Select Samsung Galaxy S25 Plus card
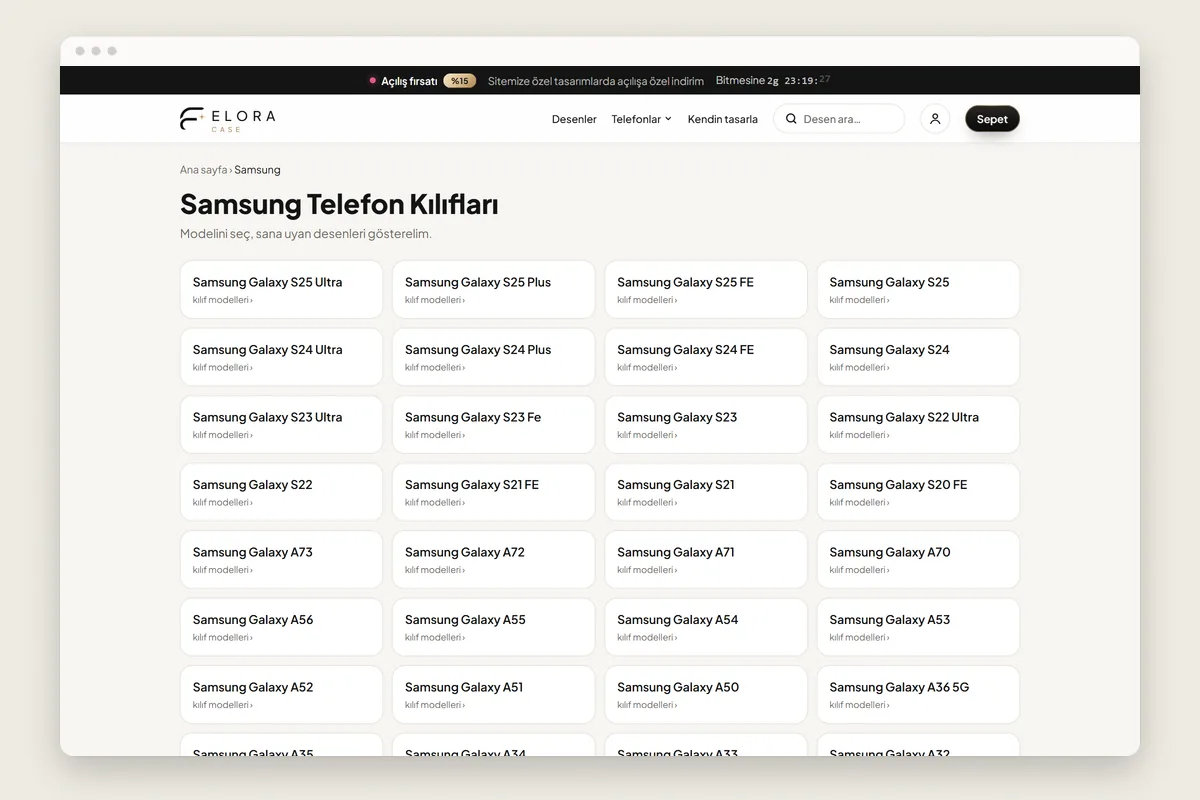The height and width of the screenshot is (800, 1200). (x=494, y=290)
